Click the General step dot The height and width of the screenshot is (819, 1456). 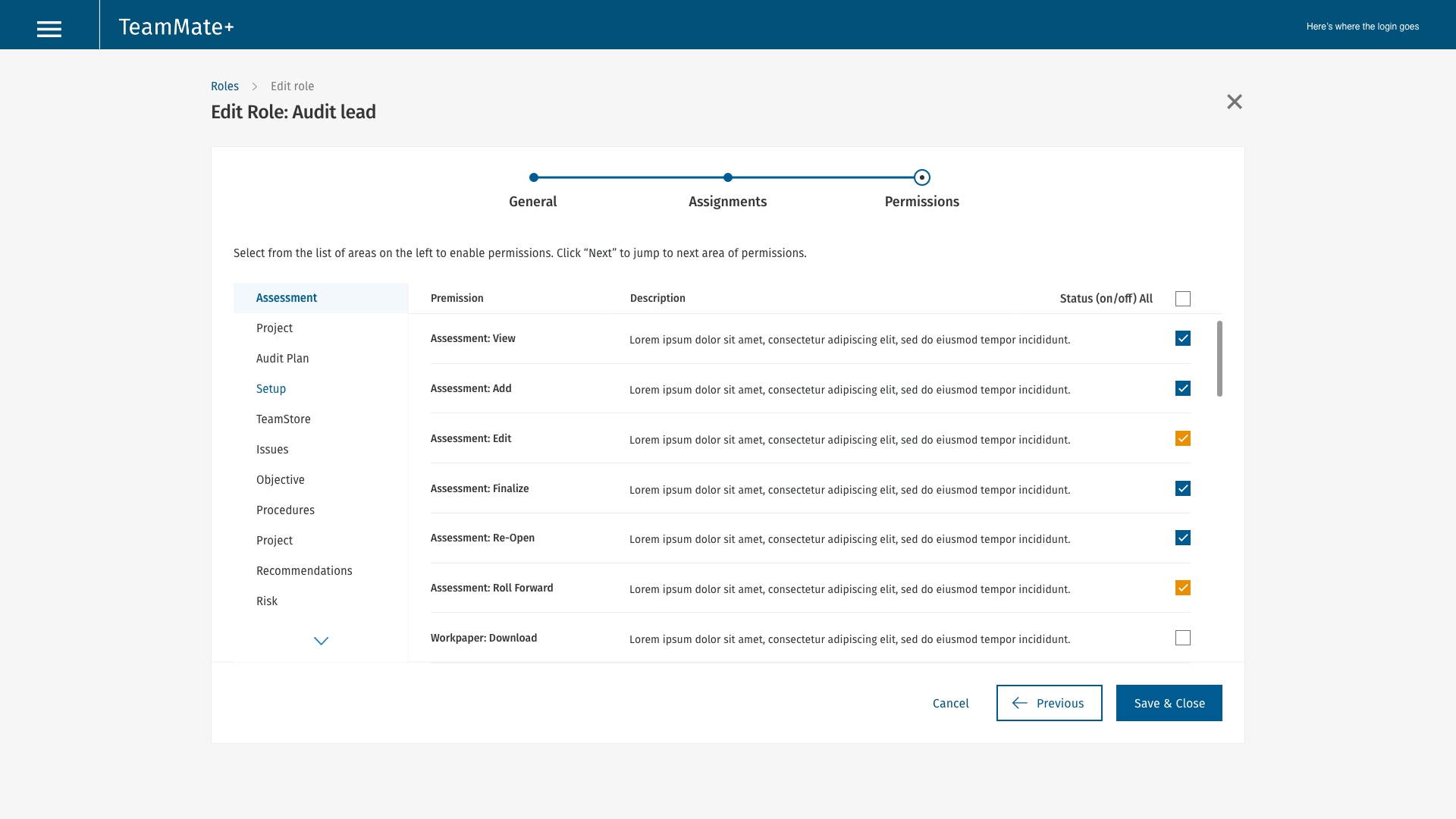coord(534,177)
